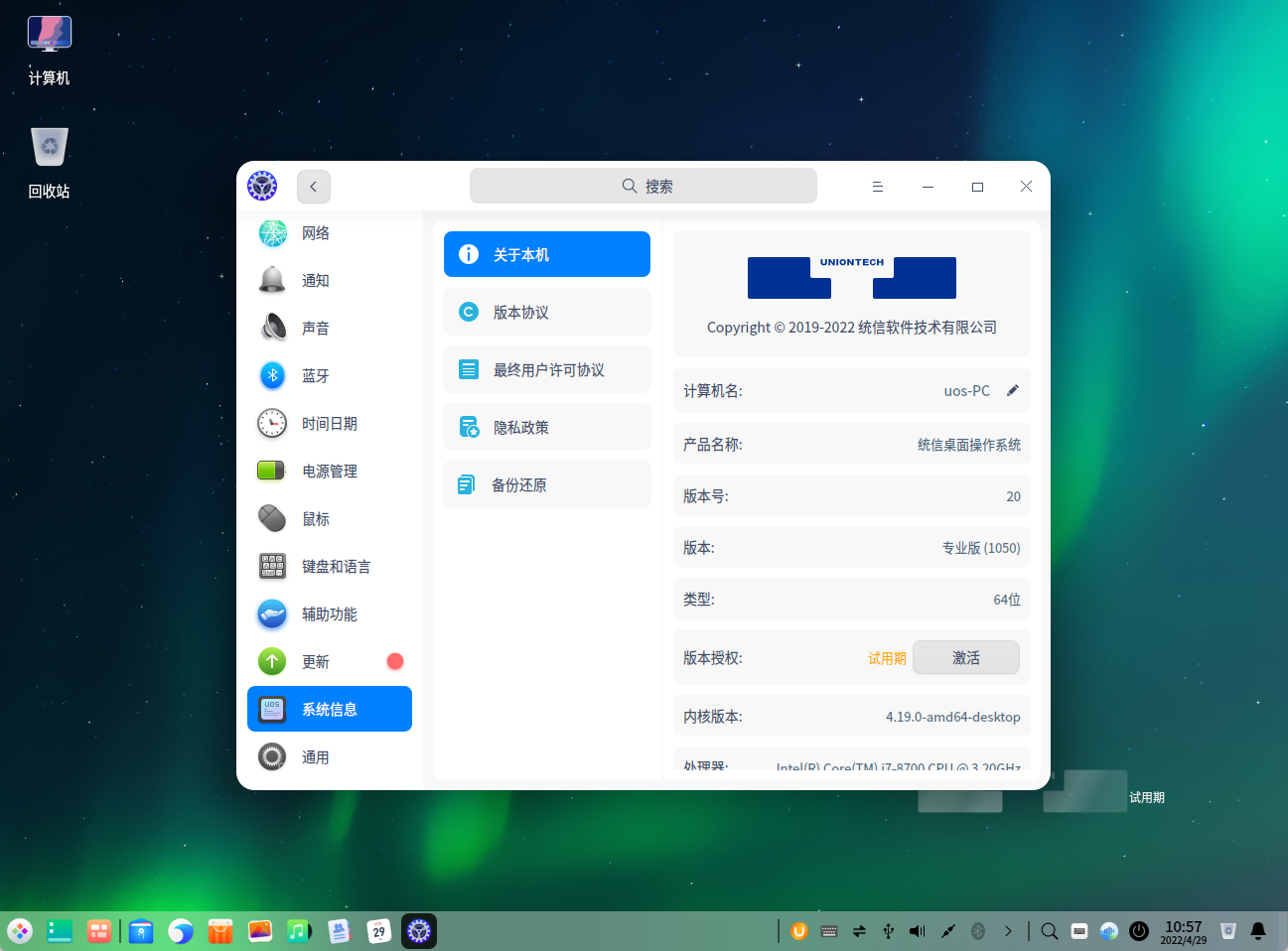The image size is (1288, 951).
Task: Click the 计算机 desktop icon
Action: (x=50, y=51)
